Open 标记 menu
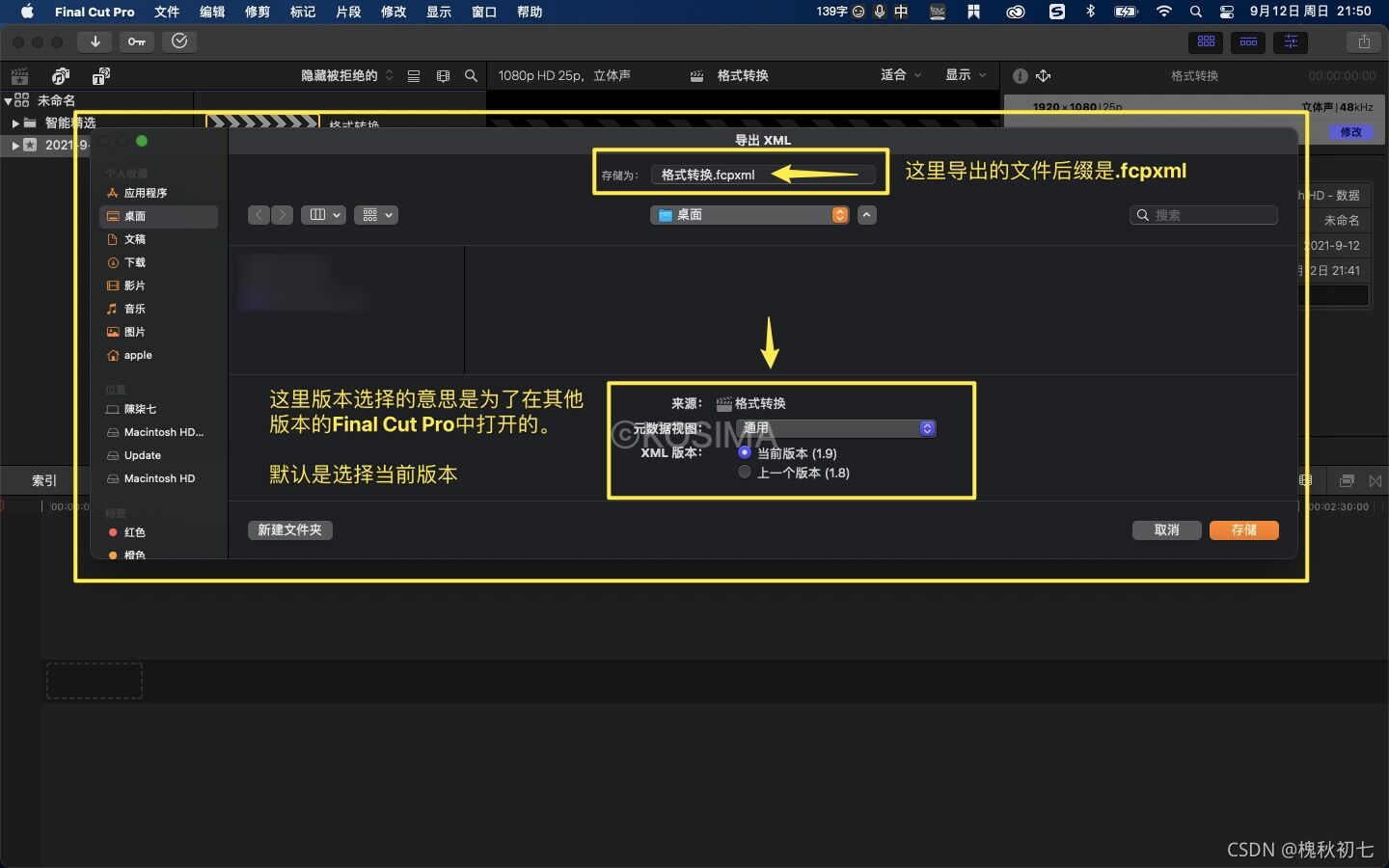Viewport: 1389px width, 868px height. [x=303, y=12]
